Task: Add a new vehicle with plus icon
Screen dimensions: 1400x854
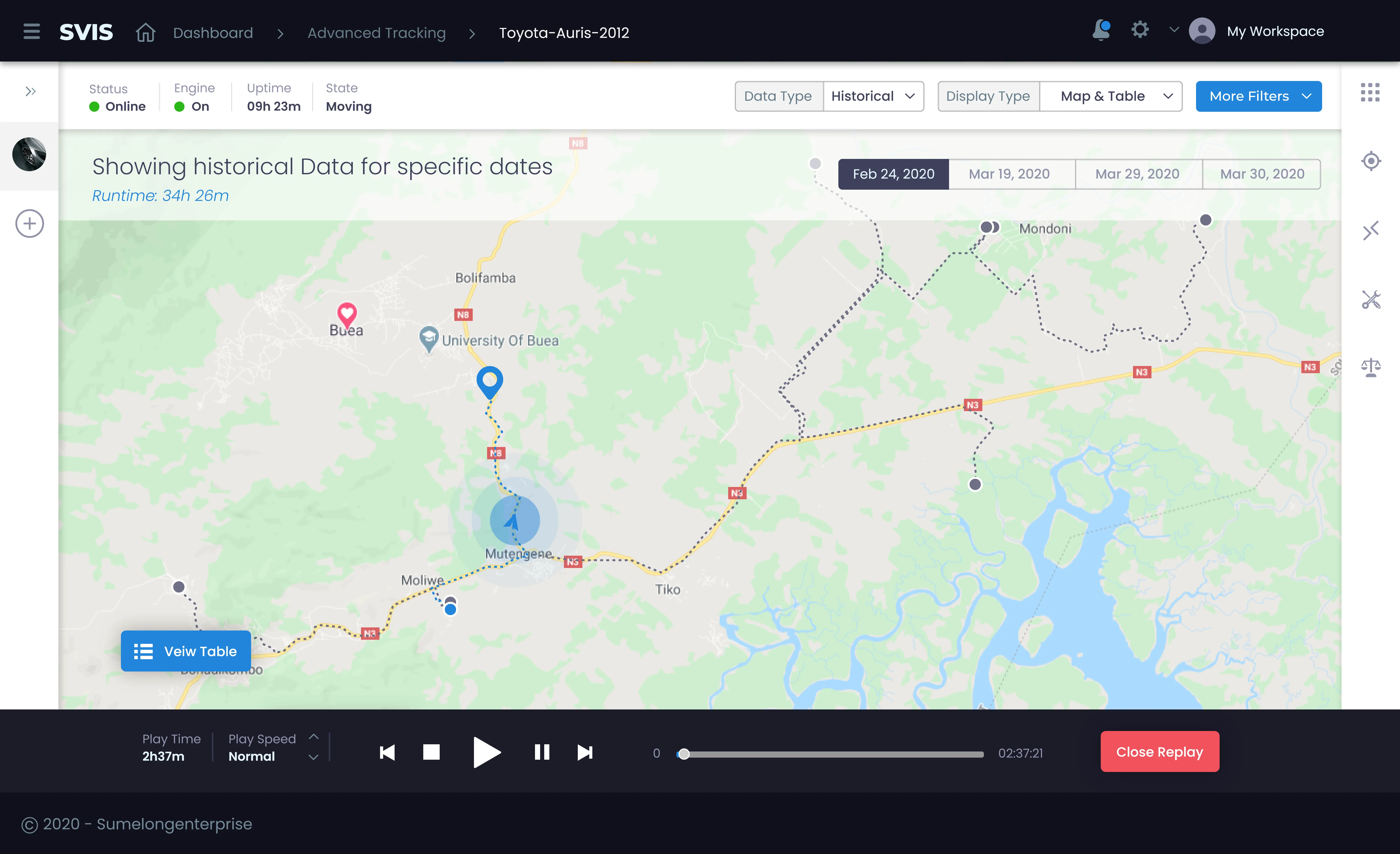Action: click(x=29, y=223)
